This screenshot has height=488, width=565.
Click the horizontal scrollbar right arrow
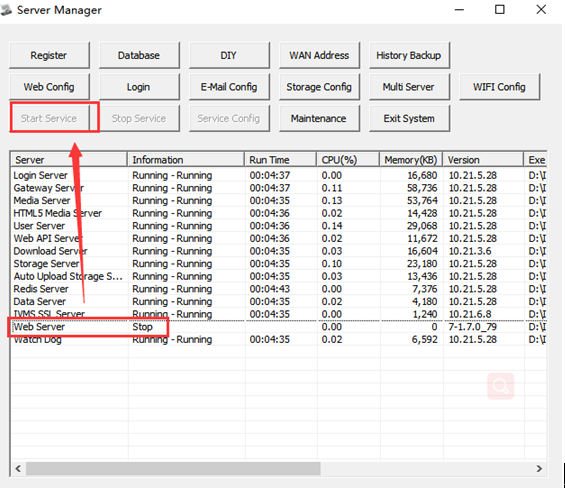point(539,469)
